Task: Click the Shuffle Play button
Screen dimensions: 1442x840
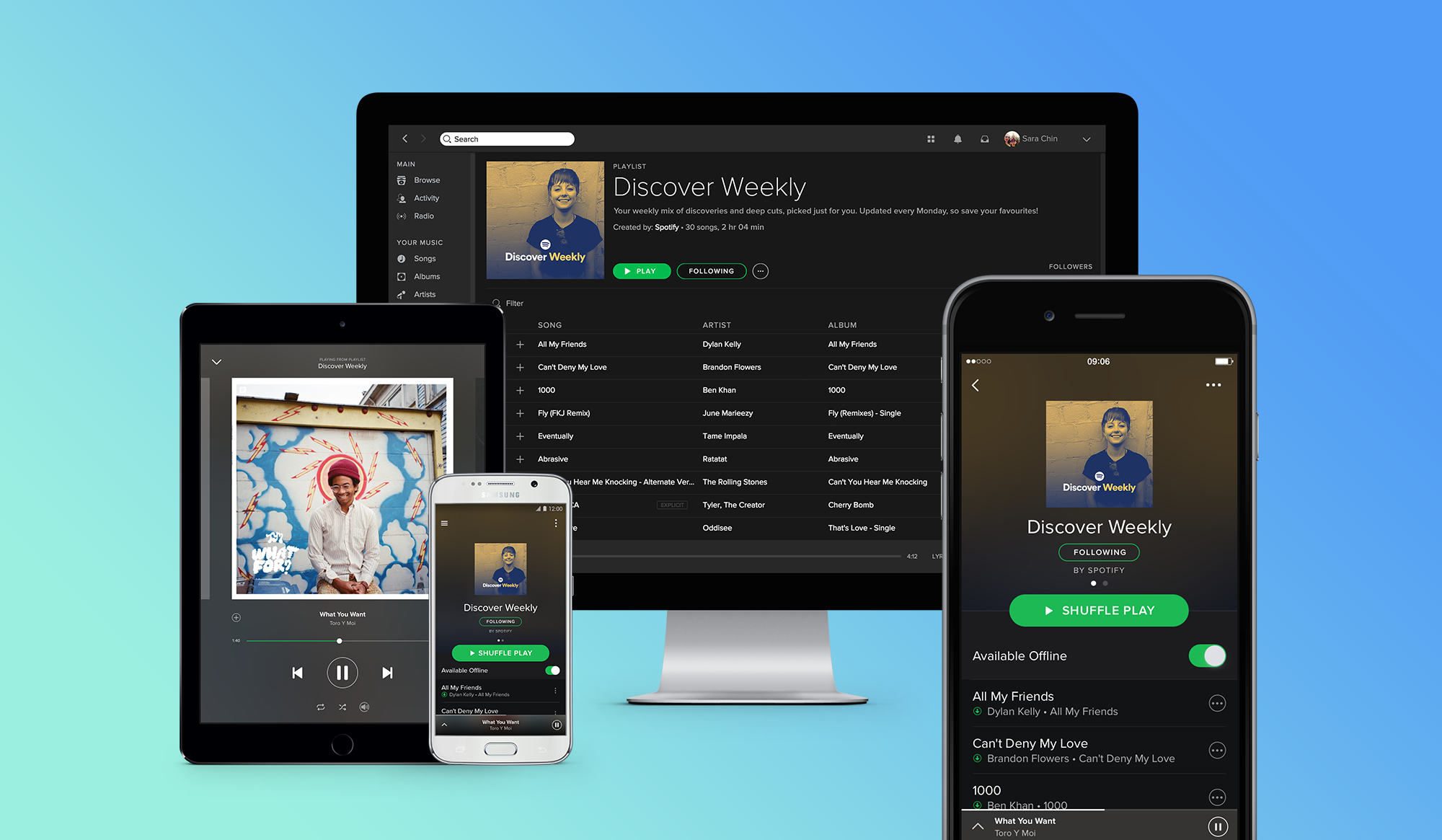Action: [1097, 610]
